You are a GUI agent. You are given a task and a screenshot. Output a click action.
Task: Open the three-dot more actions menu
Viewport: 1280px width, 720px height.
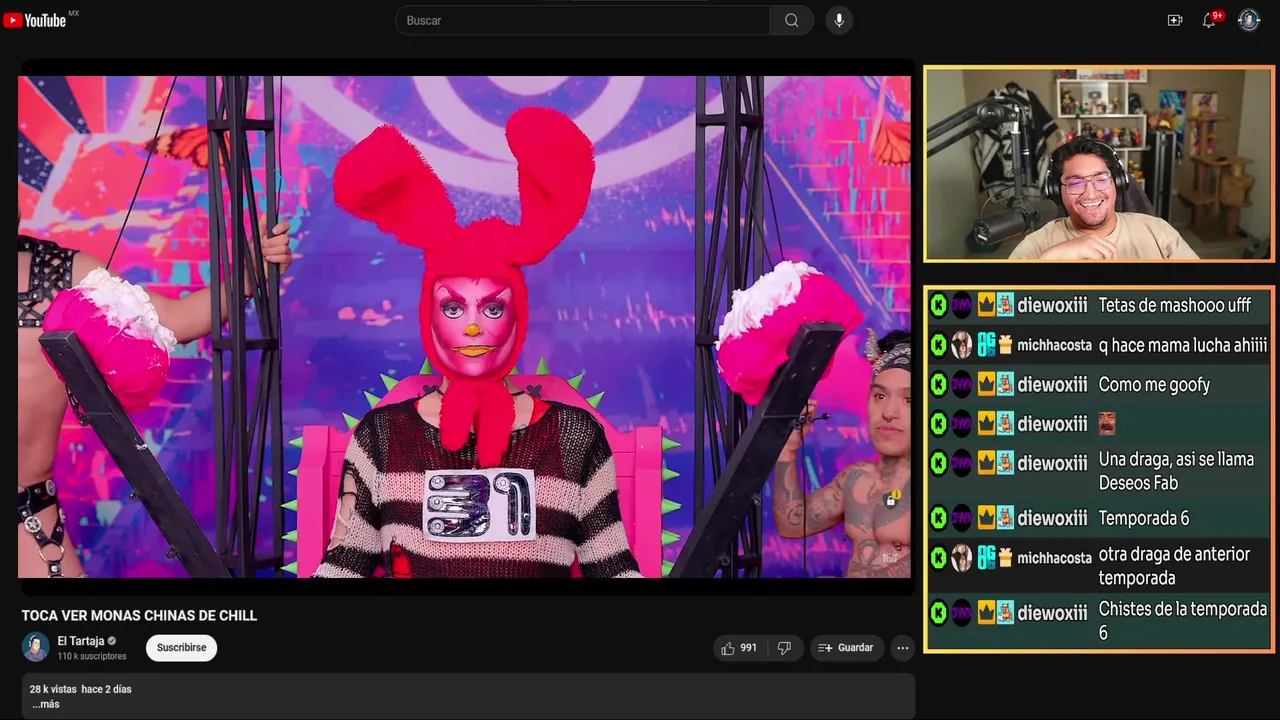coord(903,648)
